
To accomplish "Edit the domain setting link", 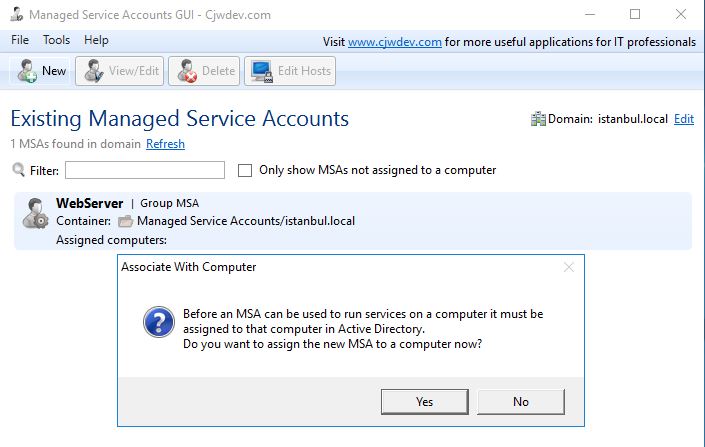I will click(x=684, y=119).
